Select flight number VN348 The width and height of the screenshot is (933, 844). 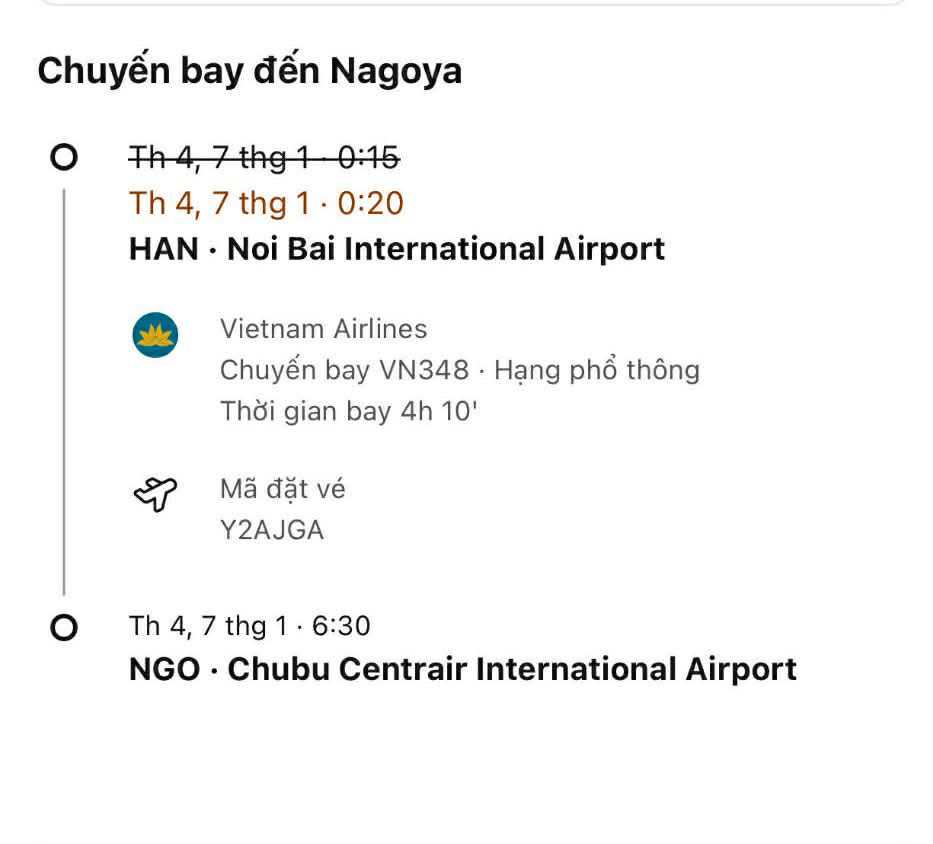423,370
